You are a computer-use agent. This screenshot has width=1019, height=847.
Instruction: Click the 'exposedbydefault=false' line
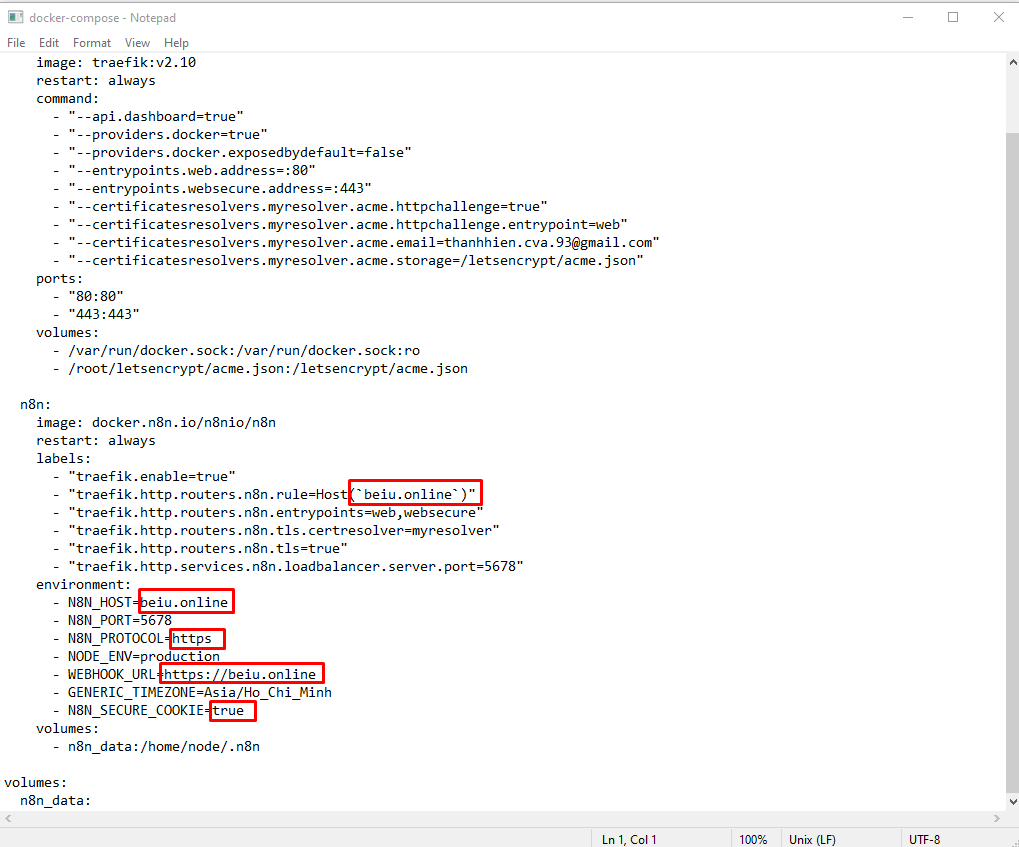point(232,153)
